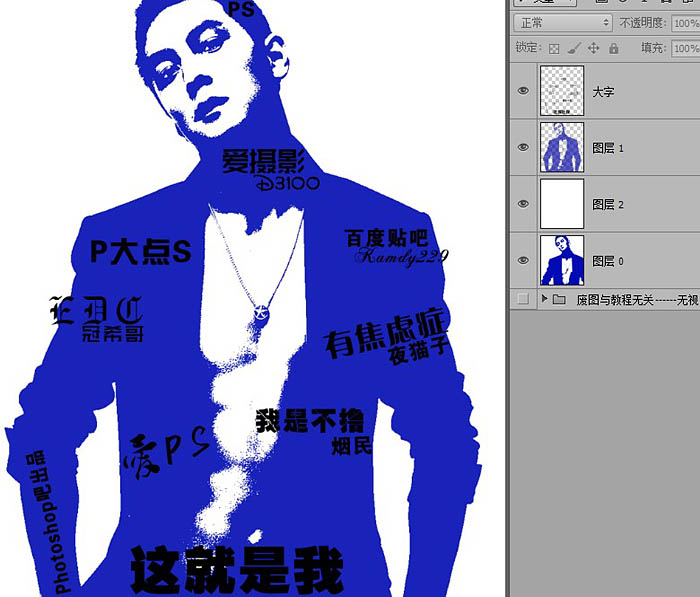Select the 图层 1 layer thumbnail
The height and width of the screenshot is (597, 700).
point(562,147)
